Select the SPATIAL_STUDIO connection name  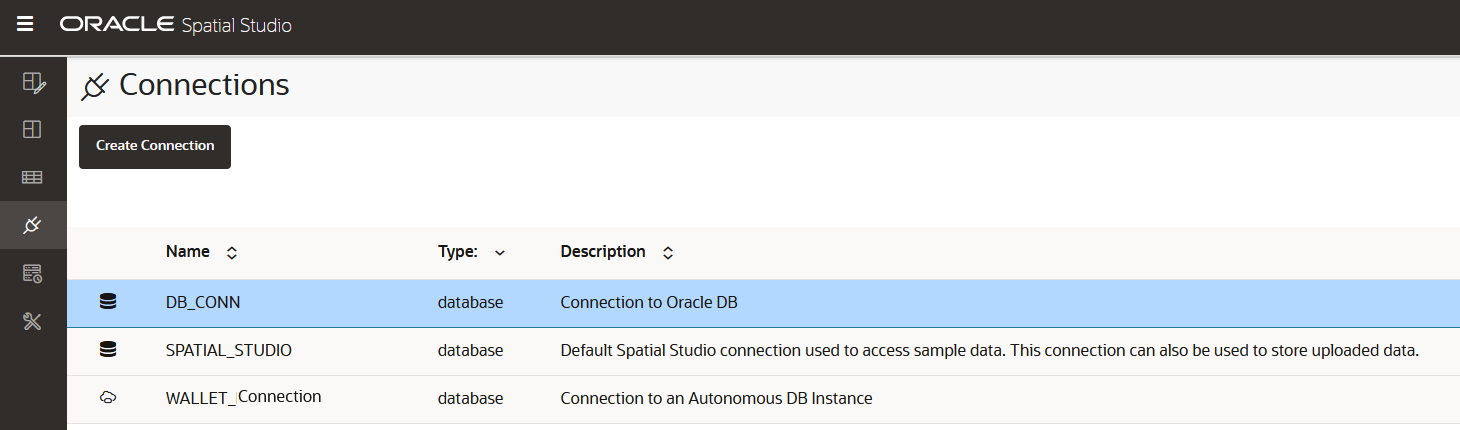click(229, 350)
